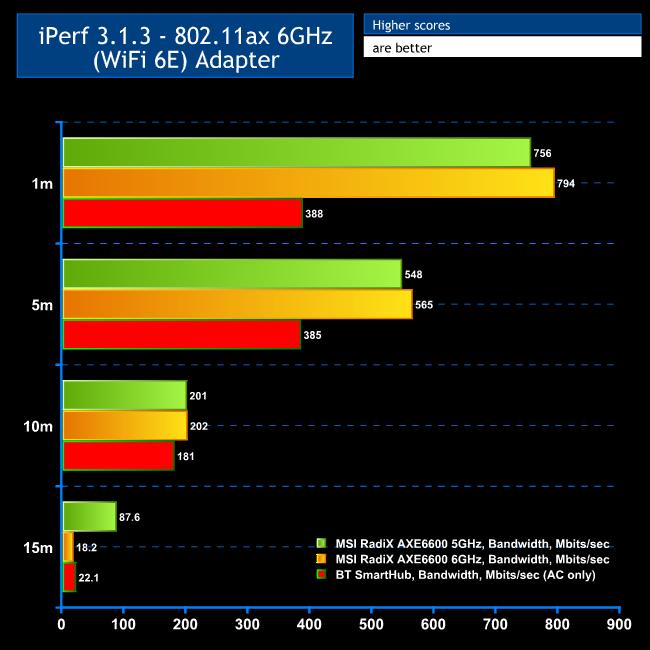Image resolution: width=650 pixels, height=650 pixels.
Task: Click the x-axis tick label 300
Action: pos(247,624)
